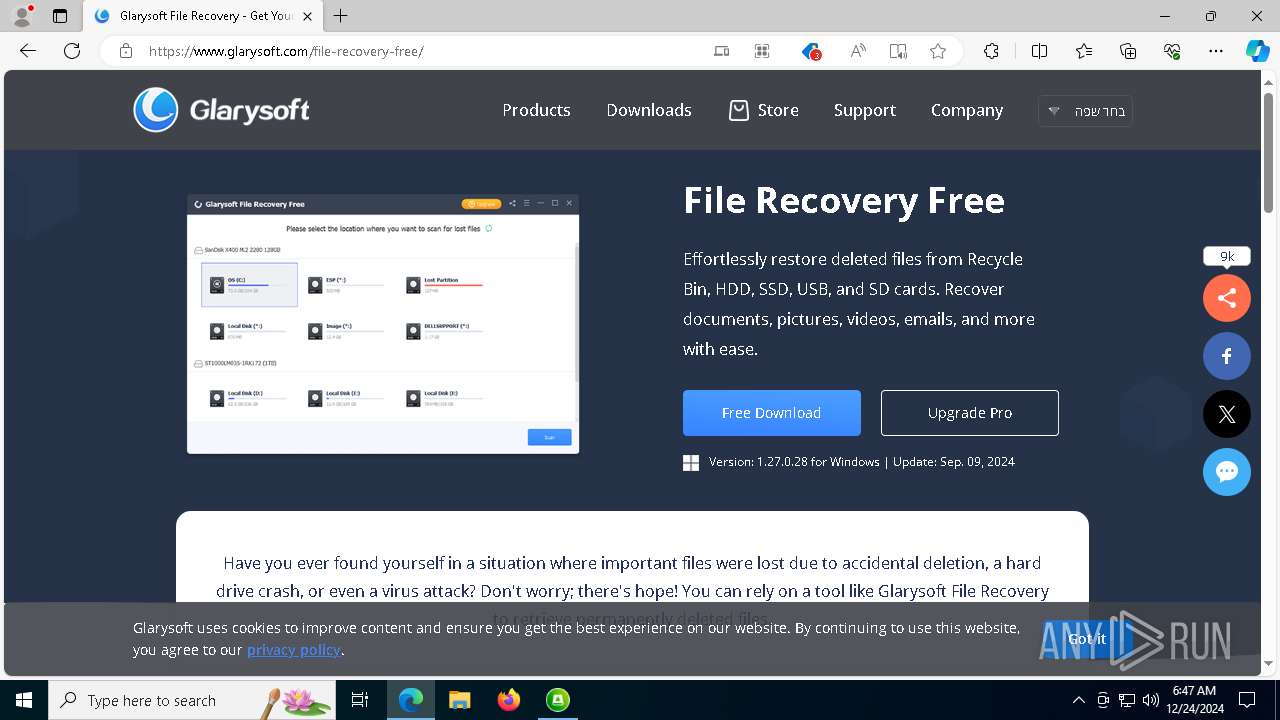Open the notification center

pos(1247,700)
